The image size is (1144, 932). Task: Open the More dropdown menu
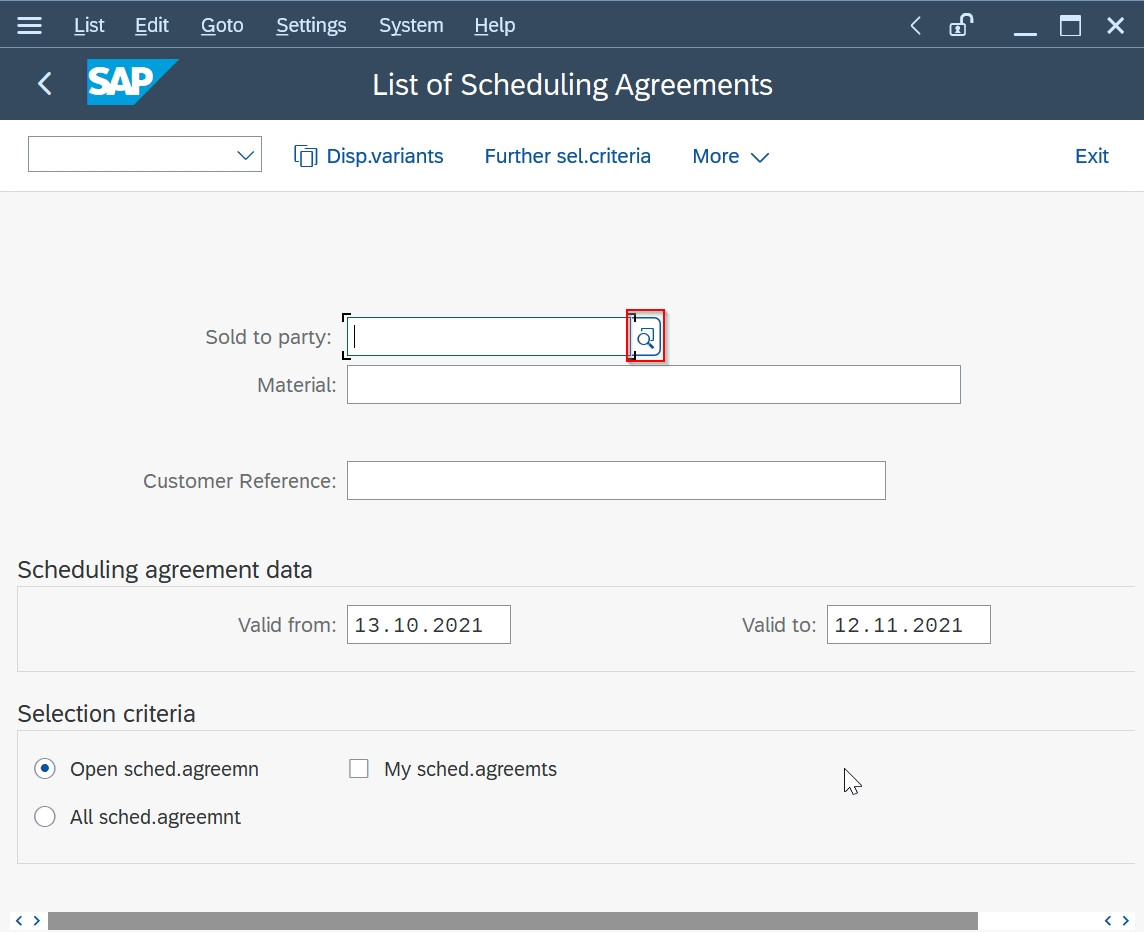click(x=731, y=156)
